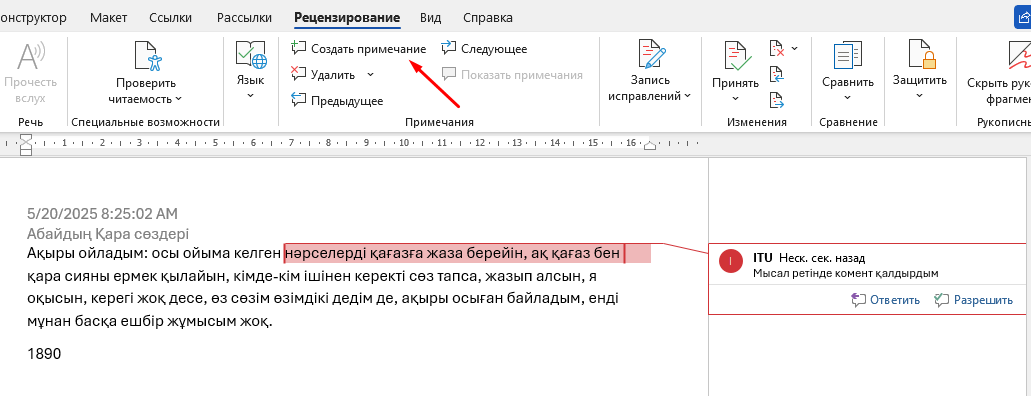Click the previous change icon in Изменения
The height and width of the screenshot is (396, 1031).
tap(777, 74)
